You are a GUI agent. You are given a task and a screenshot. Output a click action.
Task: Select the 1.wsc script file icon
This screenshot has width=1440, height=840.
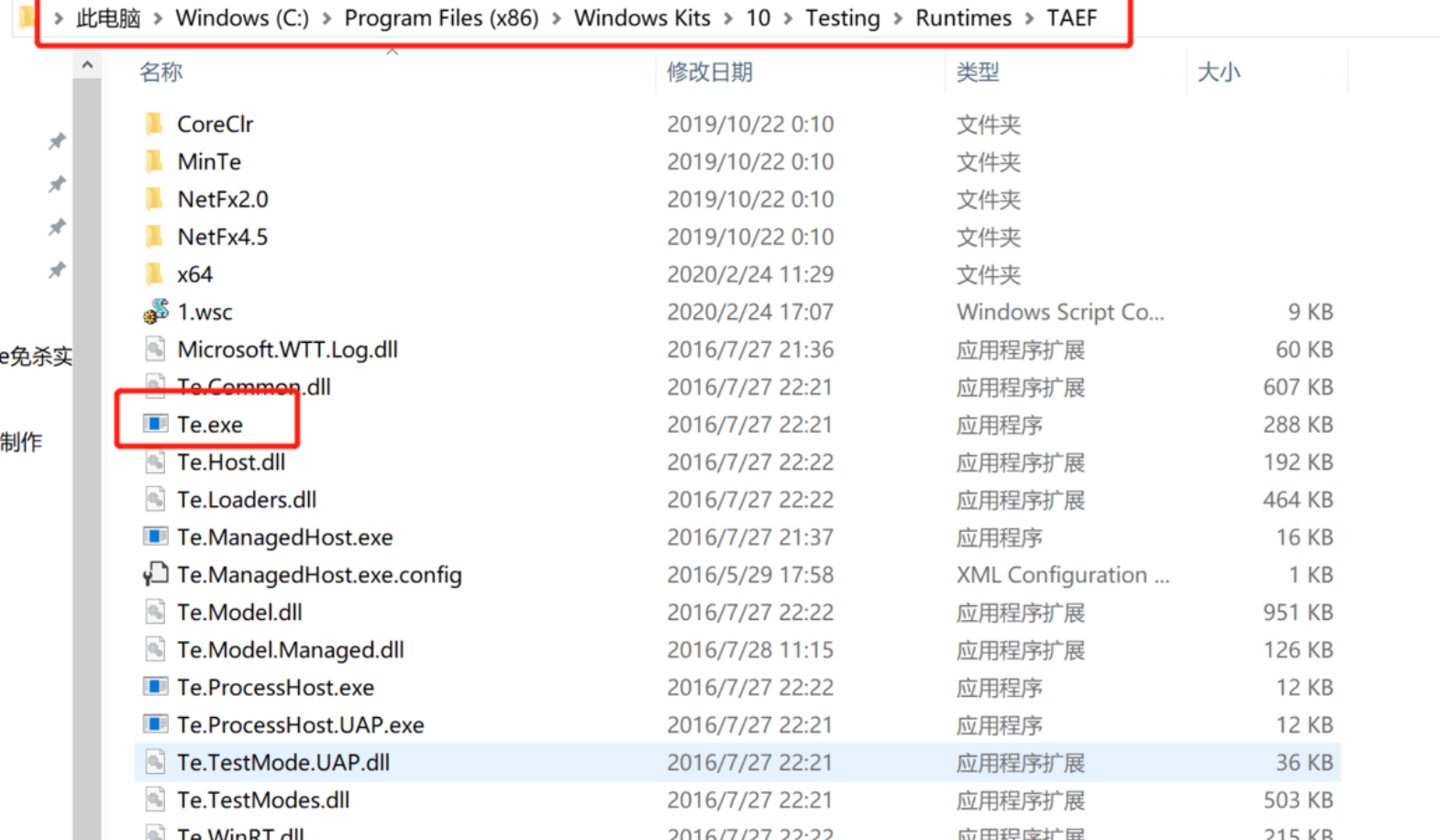pos(156,312)
